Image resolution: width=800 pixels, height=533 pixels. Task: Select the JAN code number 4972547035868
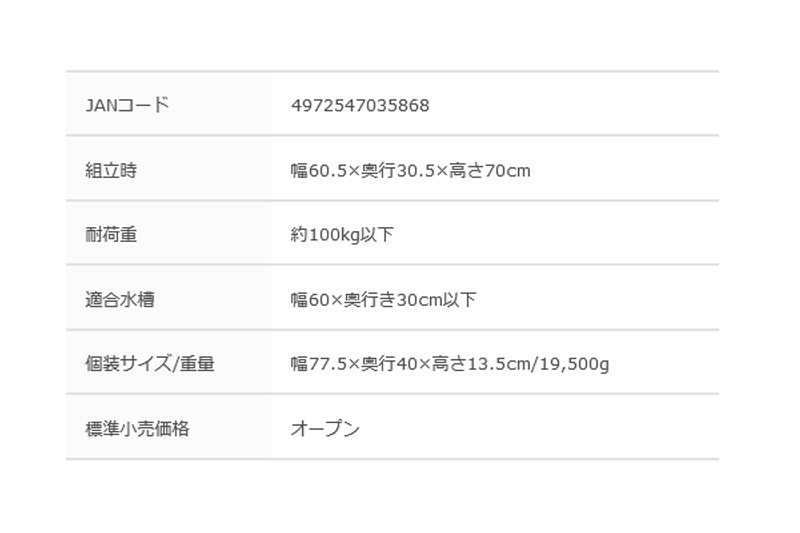pyautogui.click(x=360, y=106)
